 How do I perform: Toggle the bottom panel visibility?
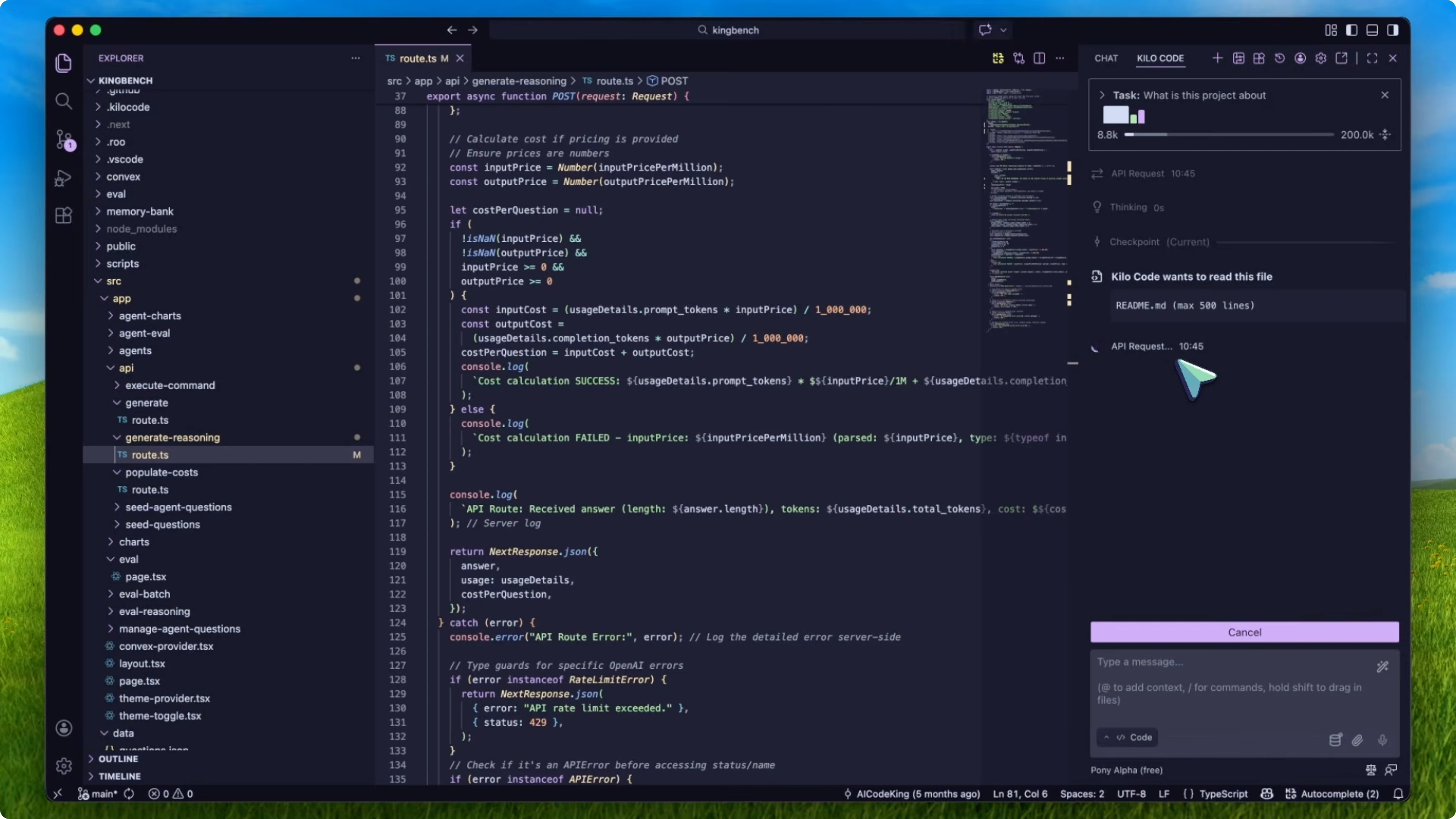[1372, 30]
